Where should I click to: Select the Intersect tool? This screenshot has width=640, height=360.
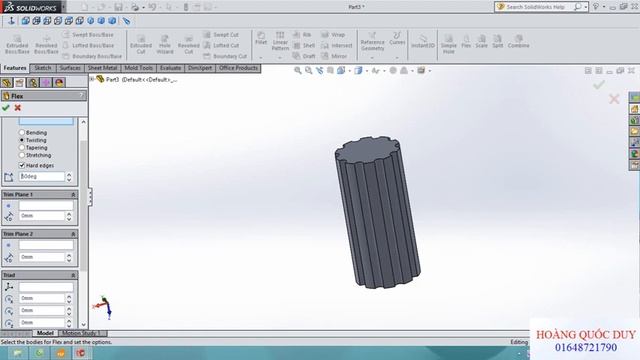tap(337, 45)
